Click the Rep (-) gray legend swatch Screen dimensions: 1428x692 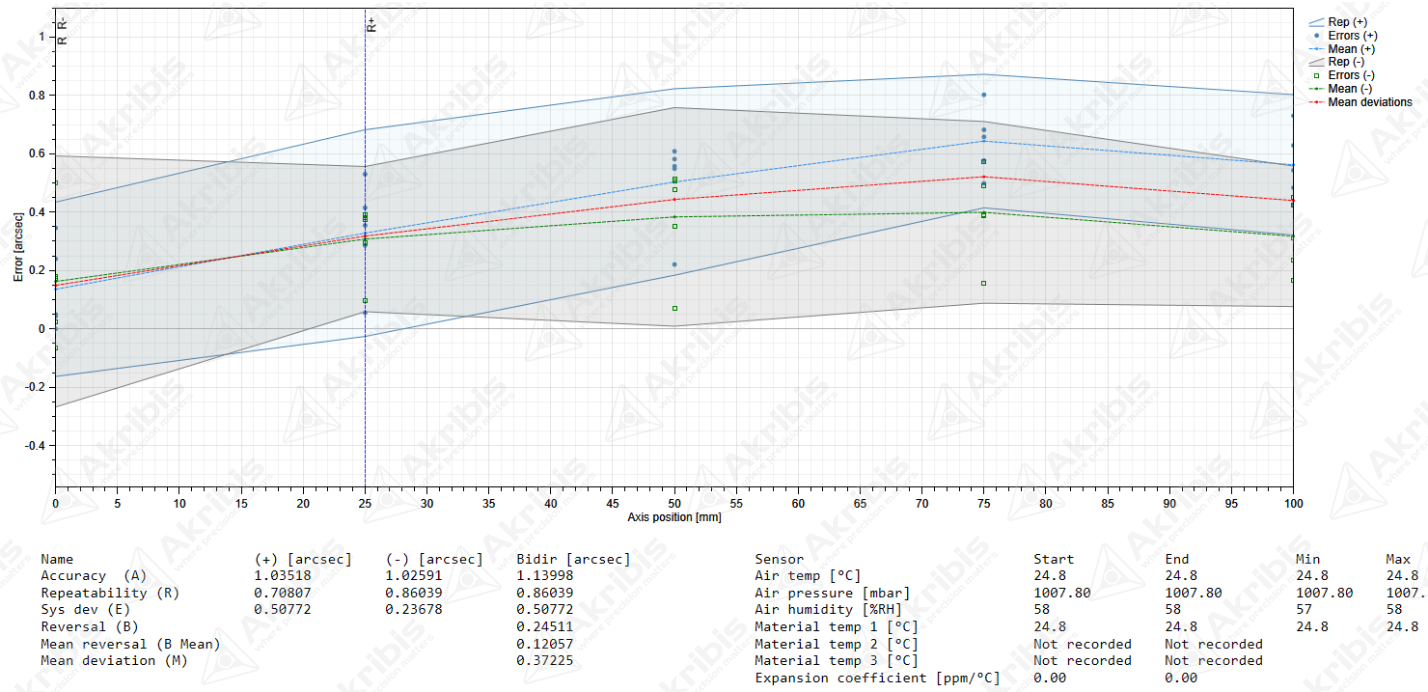pyautogui.click(x=1316, y=62)
